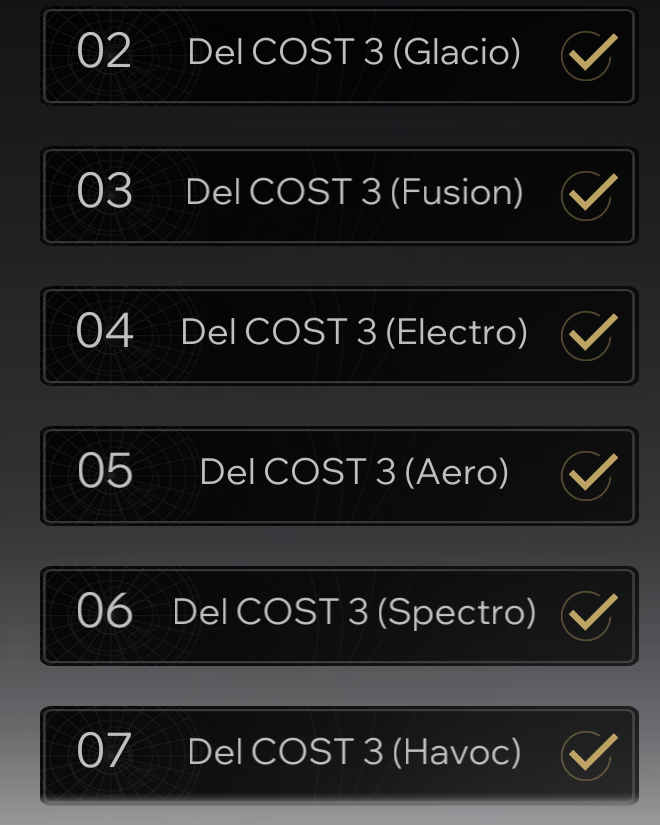Click the number 03 on the Fusion row
660x825 pixels.
point(104,192)
